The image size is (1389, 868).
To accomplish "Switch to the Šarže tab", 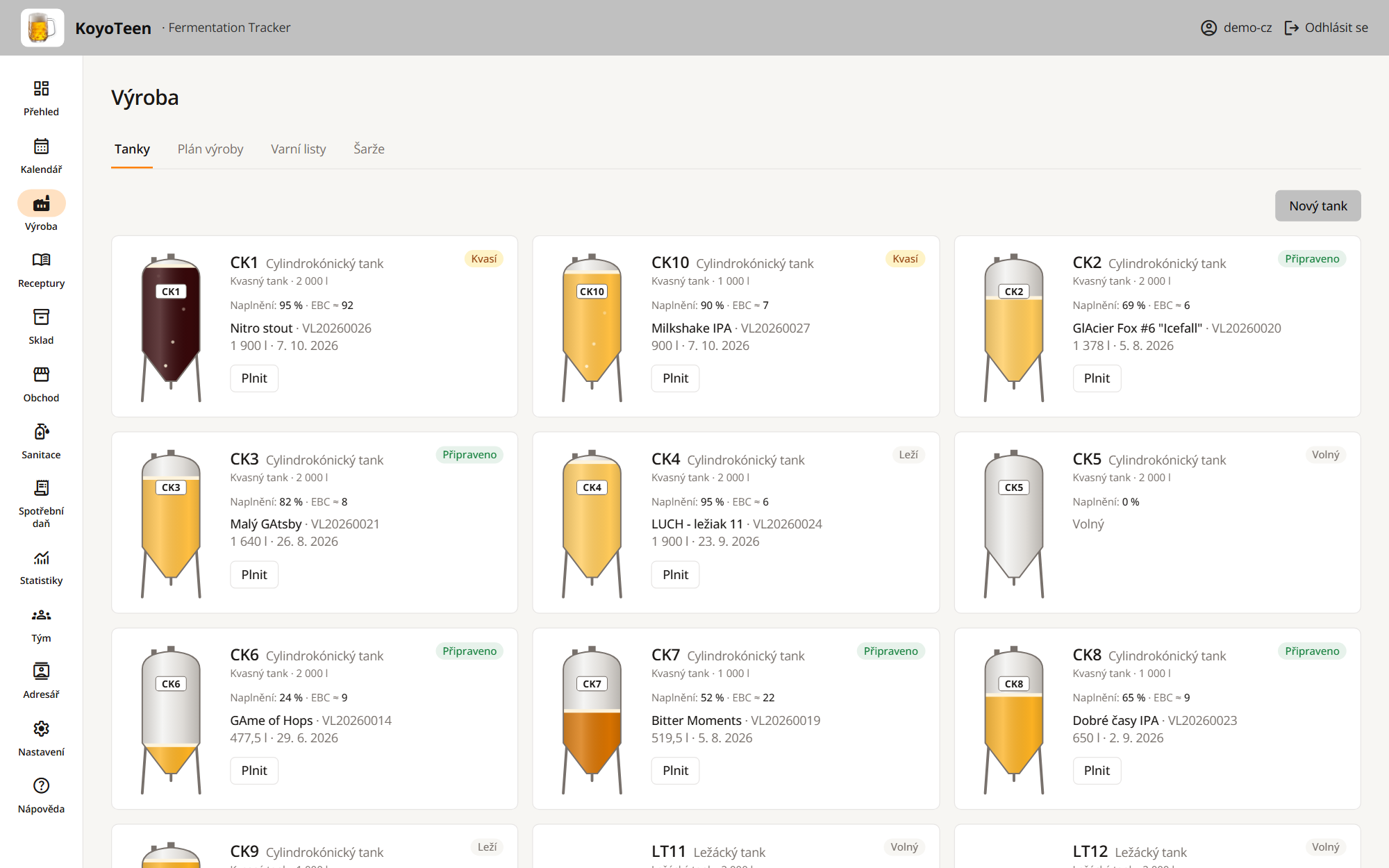I will click(x=369, y=149).
